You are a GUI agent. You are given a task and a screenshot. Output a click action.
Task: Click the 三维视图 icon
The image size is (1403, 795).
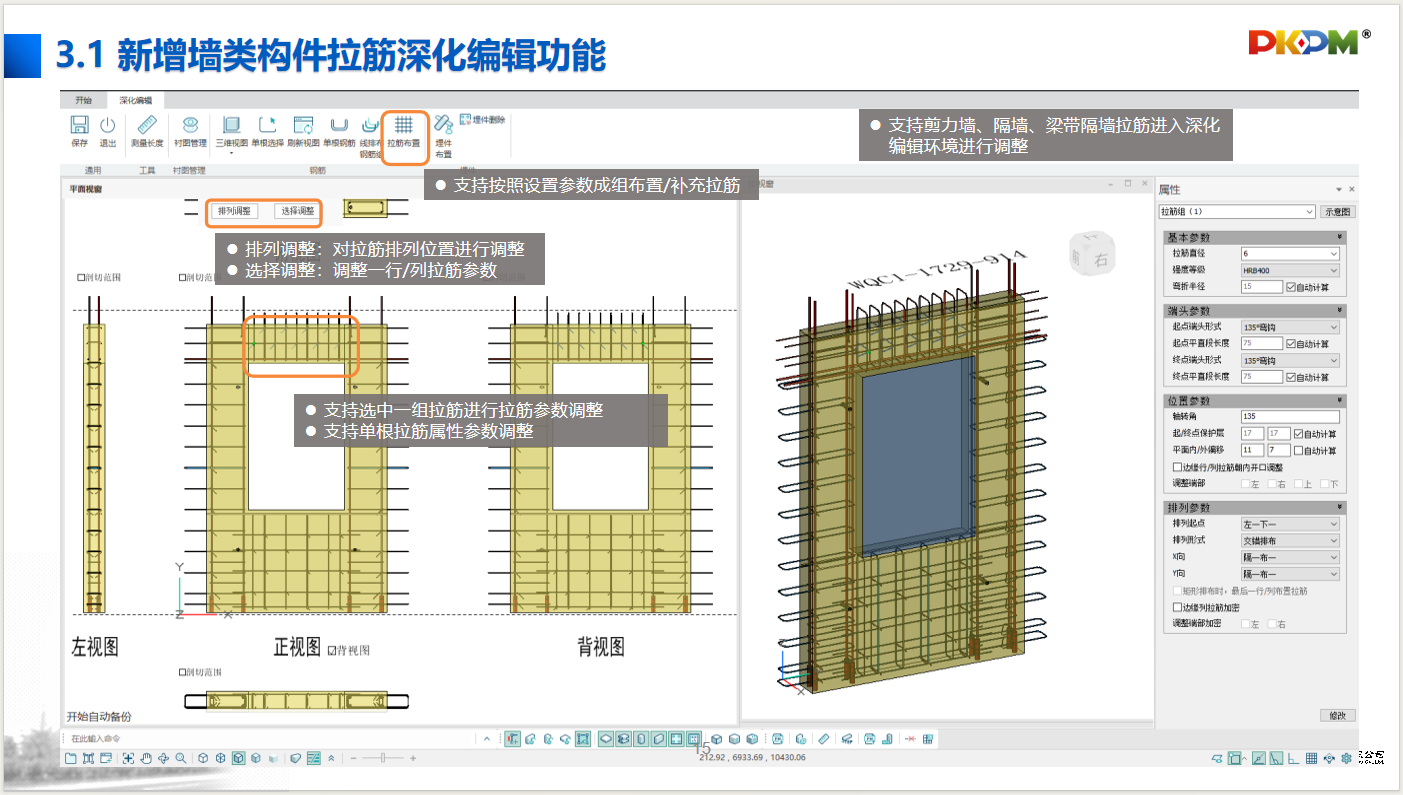[x=232, y=126]
